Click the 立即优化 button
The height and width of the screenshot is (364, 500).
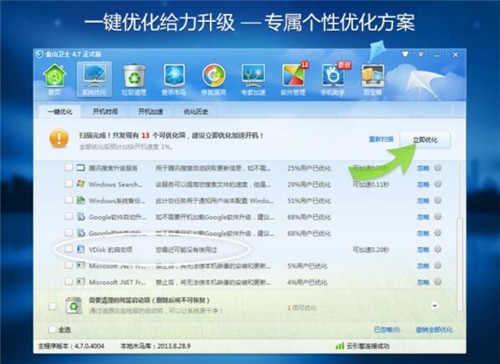(x=425, y=140)
